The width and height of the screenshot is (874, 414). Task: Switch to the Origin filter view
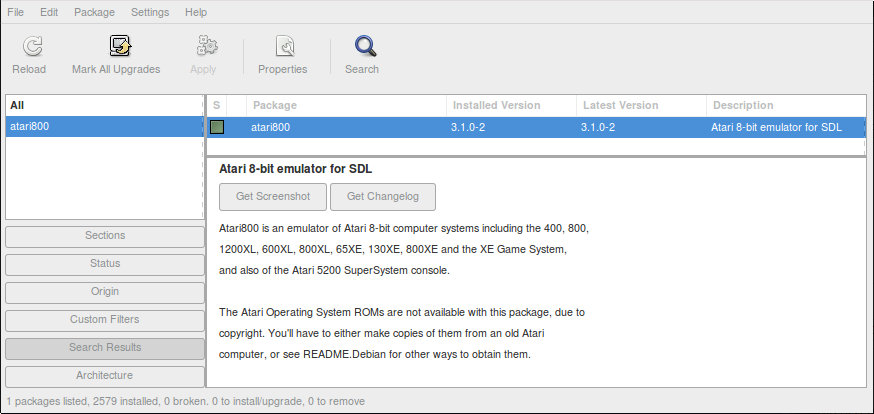[x=104, y=292]
